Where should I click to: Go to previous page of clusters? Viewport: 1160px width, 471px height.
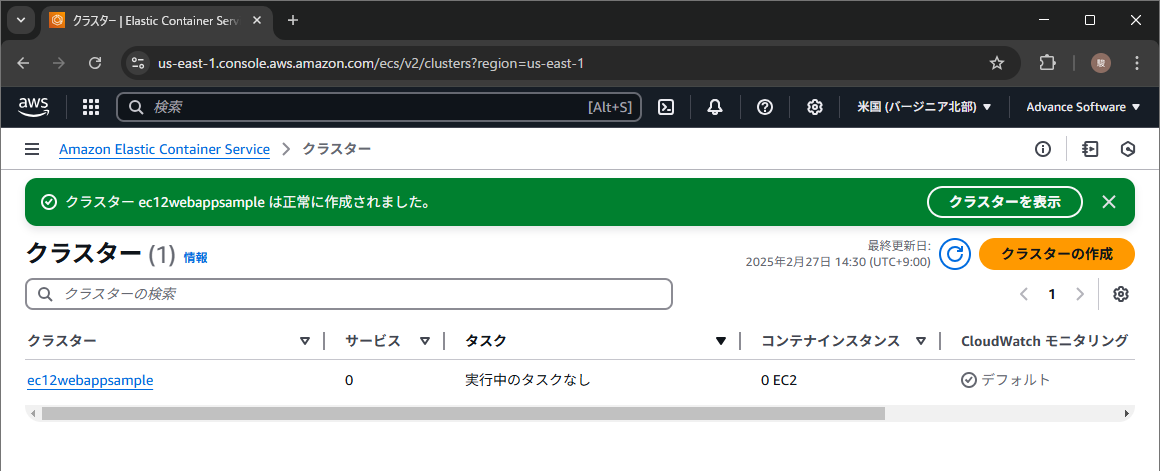click(1024, 294)
